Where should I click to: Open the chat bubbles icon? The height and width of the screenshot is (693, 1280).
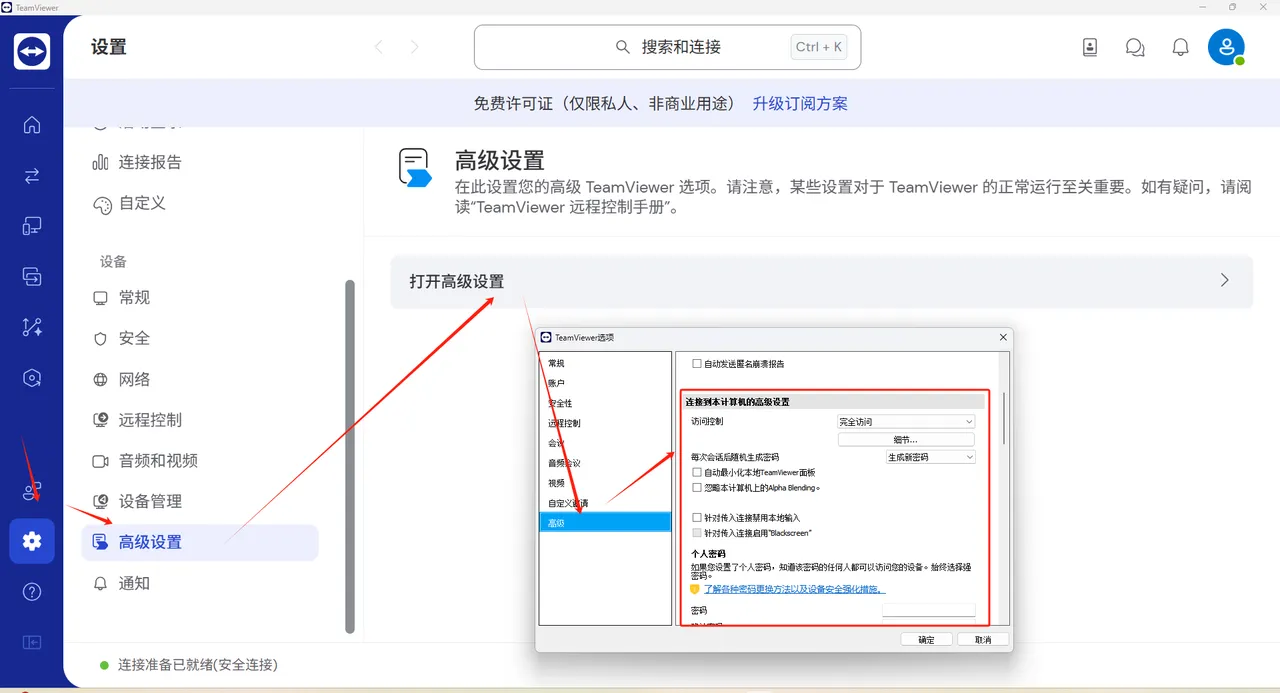[x=1135, y=47]
